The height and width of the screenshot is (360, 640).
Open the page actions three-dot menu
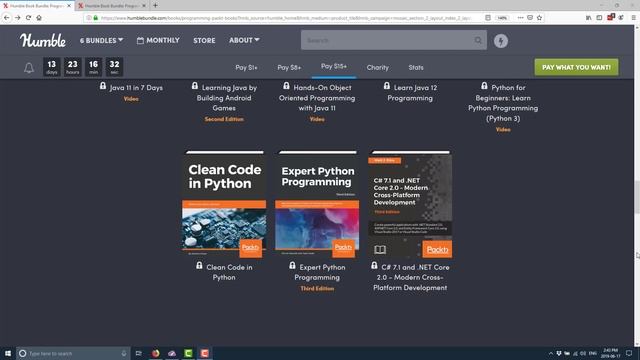tap(520, 18)
